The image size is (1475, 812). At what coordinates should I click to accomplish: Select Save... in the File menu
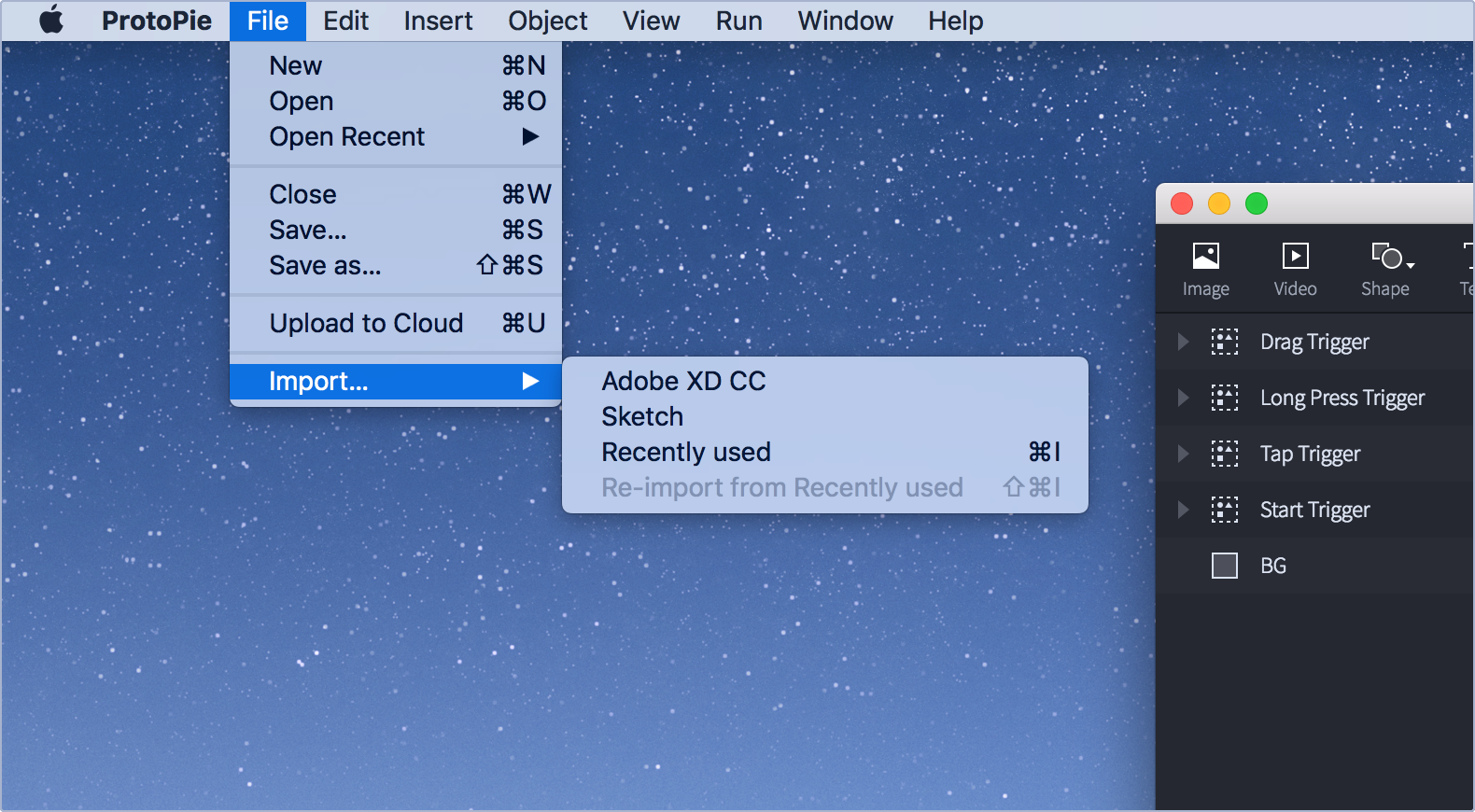(396, 230)
